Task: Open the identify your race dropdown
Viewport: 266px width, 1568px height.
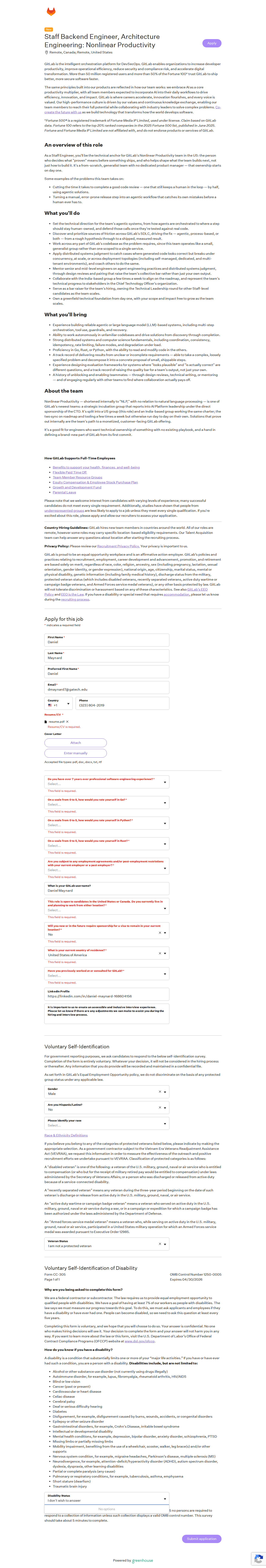Action: pyautogui.click(x=107, y=1124)
